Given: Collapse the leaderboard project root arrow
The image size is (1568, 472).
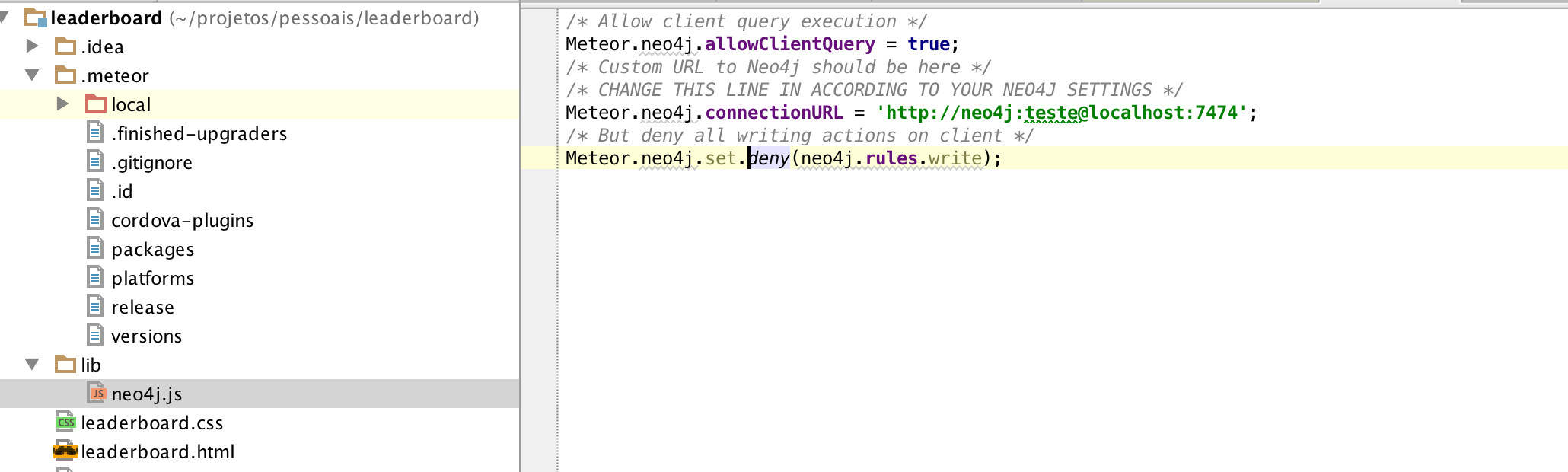Looking at the screenshot, I should tap(5, 17).
